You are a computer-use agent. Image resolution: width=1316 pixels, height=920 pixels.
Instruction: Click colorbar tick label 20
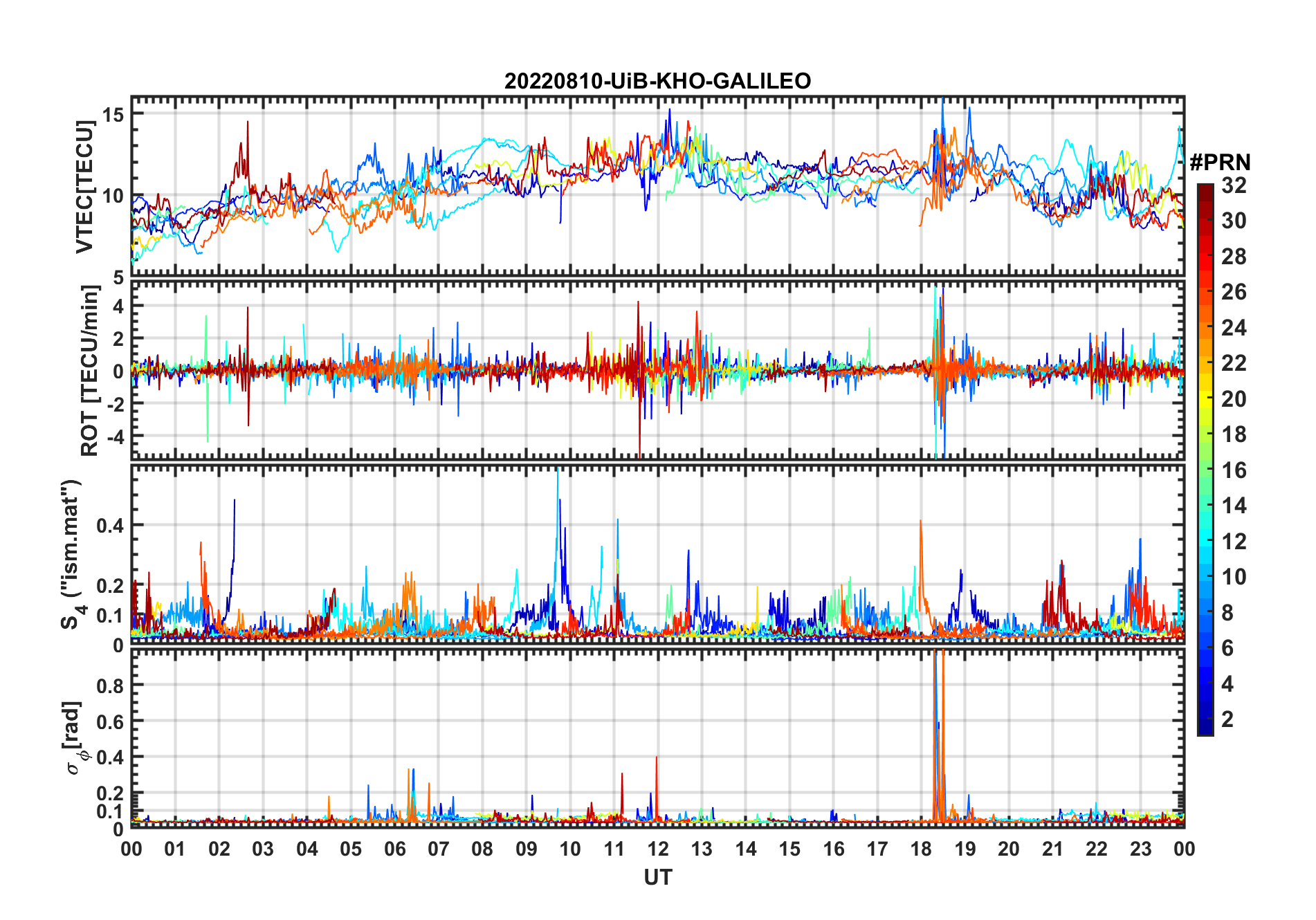coord(1234,399)
